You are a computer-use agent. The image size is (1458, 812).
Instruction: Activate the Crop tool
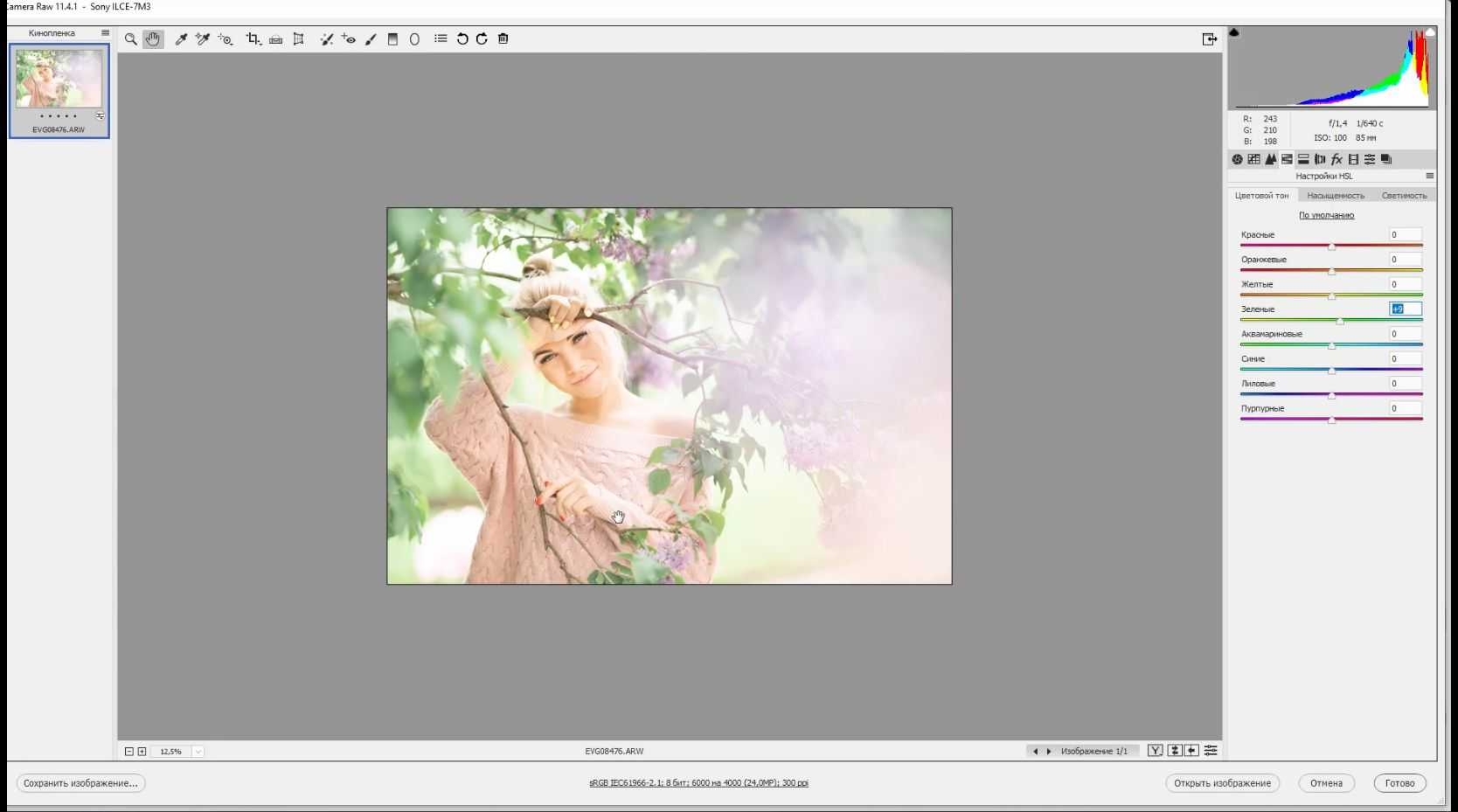tap(253, 39)
